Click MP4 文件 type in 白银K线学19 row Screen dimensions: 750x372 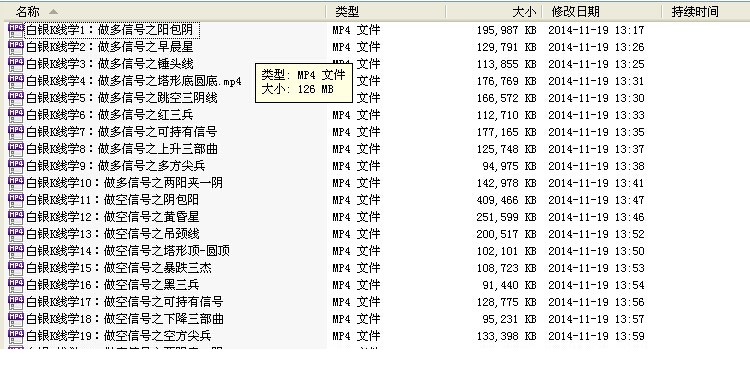pos(356,336)
